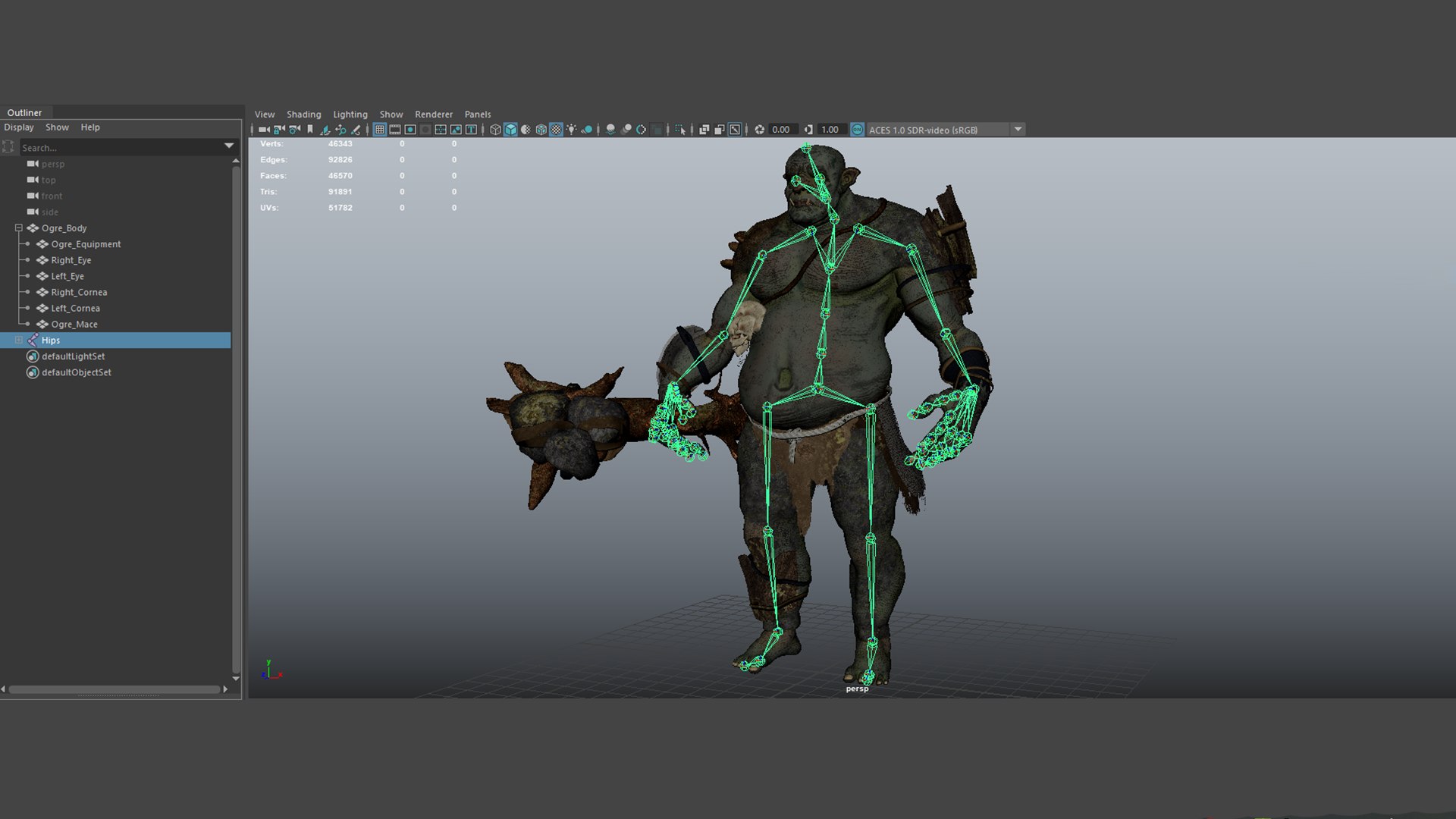Screen dimensions: 1456x819
Task: Click the Wireframe on Shaded icon
Action: tap(541, 130)
